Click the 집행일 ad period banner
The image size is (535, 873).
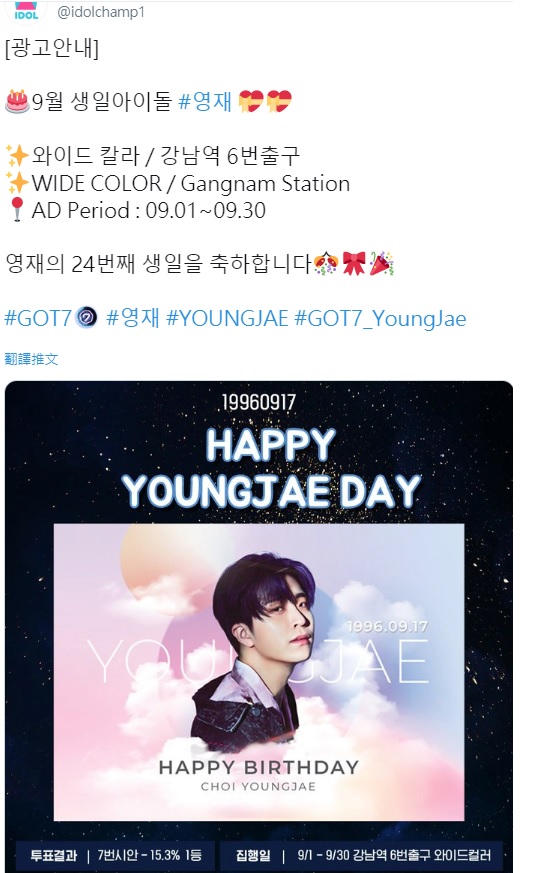pos(362,856)
